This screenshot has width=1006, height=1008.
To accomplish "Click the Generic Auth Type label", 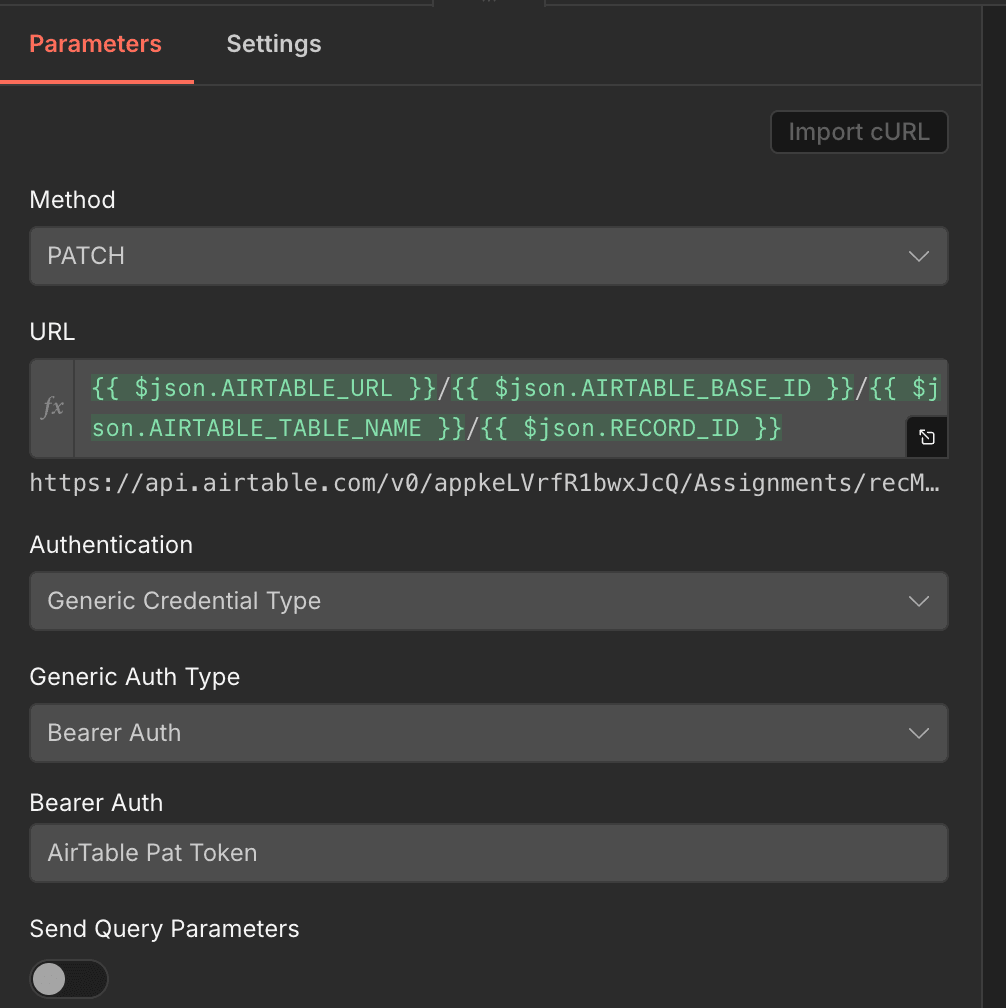I will [x=135, y=677].
